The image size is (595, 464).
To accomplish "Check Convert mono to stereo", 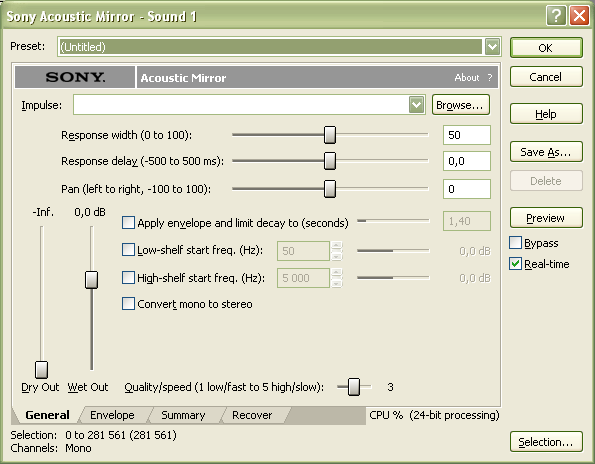I will coord(128,304).
